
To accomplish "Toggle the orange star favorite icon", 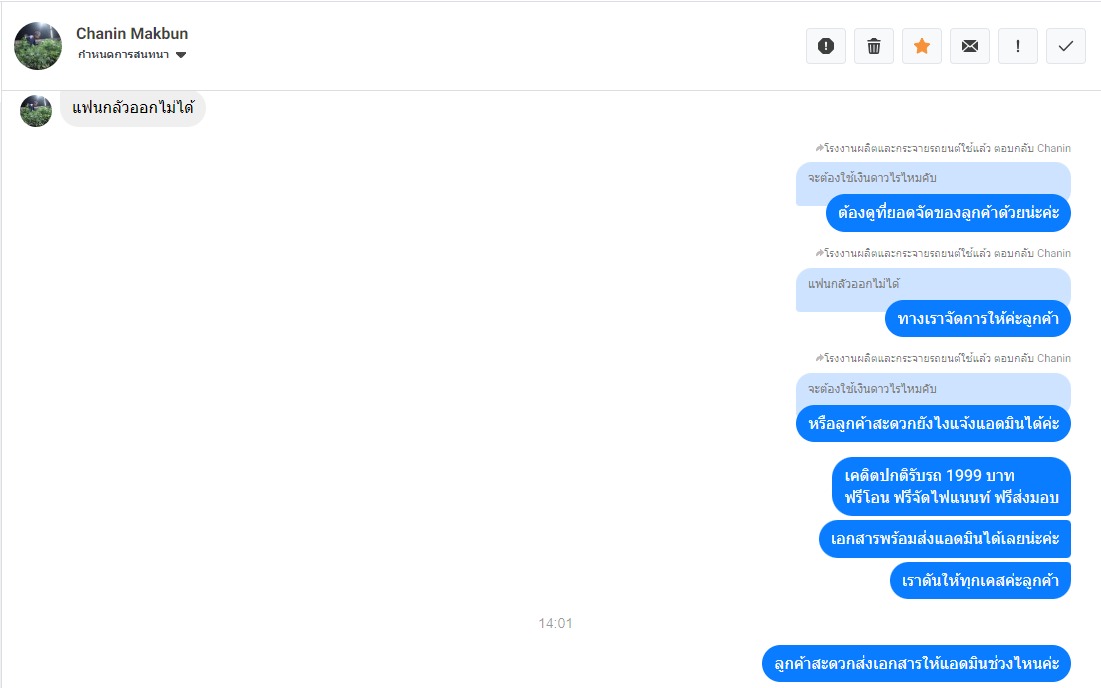I will [x=921, y=46].
